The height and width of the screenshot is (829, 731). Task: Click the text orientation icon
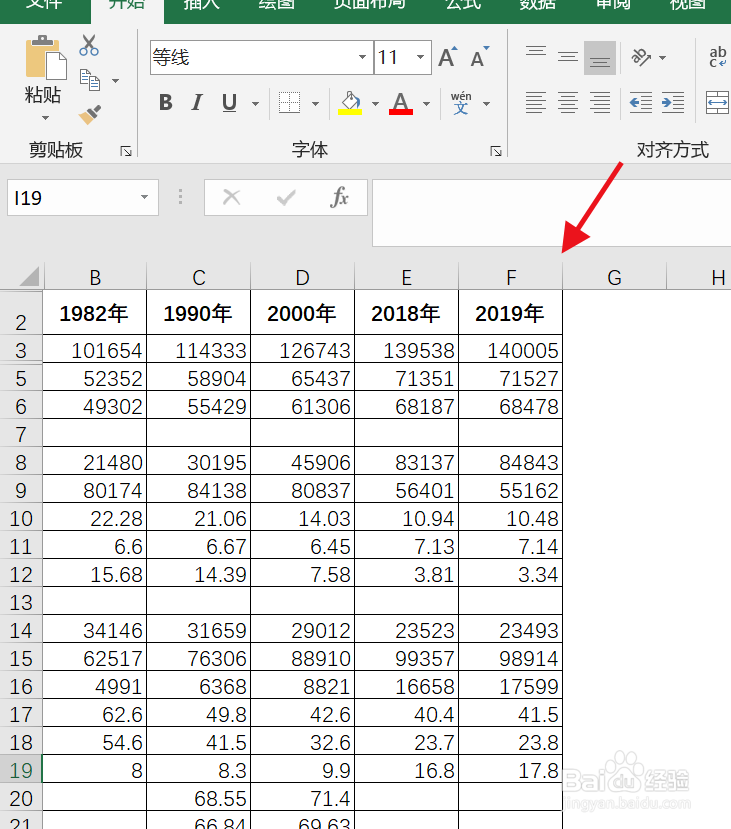point(641,57)
